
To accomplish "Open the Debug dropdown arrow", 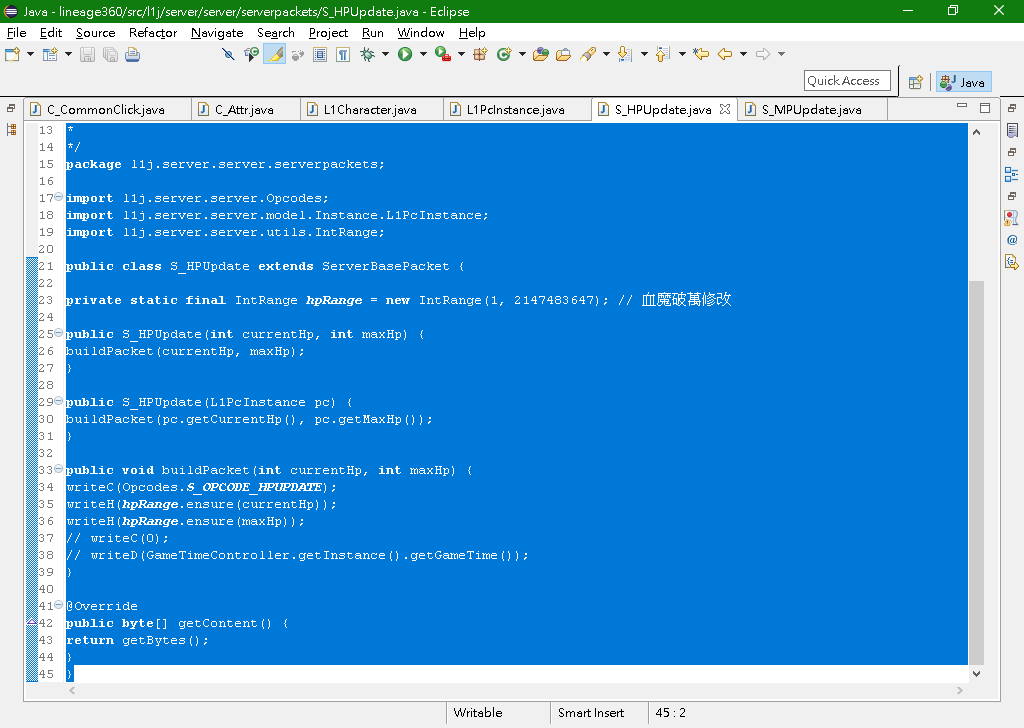I will pyautogui.click(x=385, y=54).
